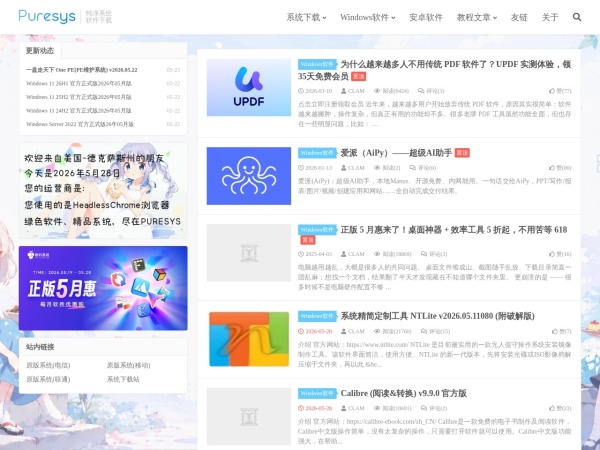Open the search icon in the header
Viewport: 600px width, 450px height.
click(577, 17)
